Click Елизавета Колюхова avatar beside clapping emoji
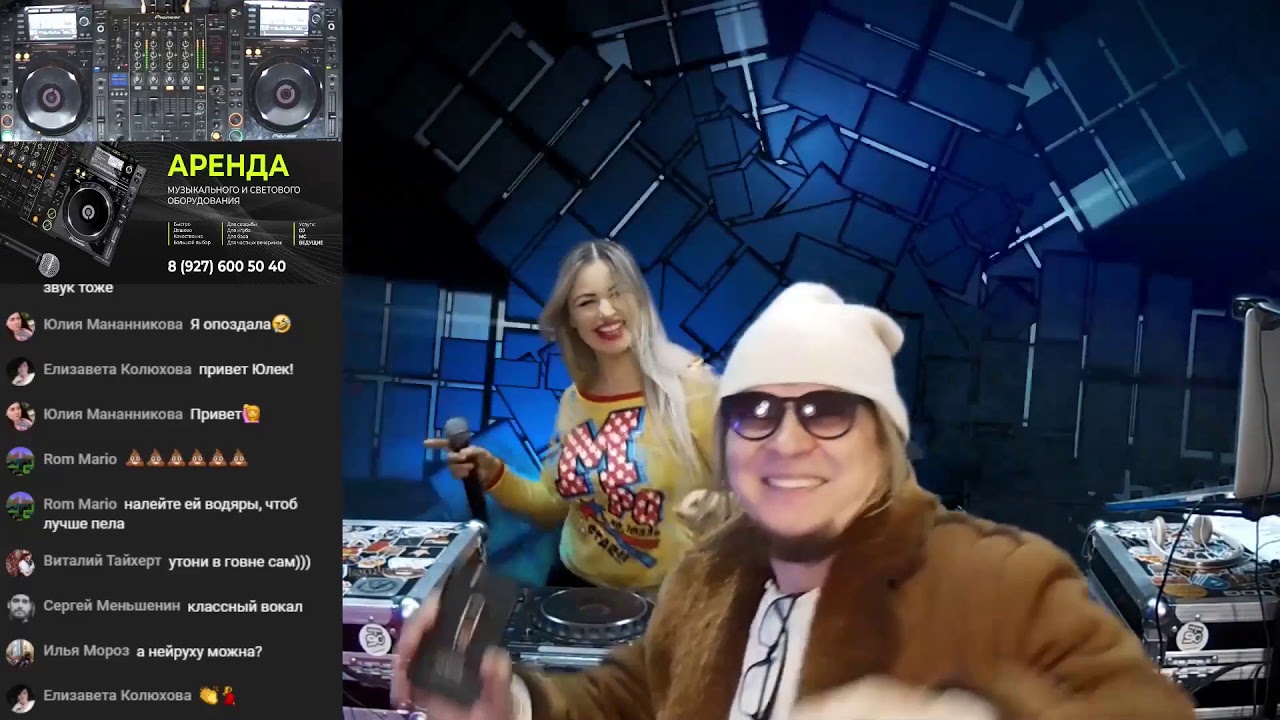This screenshot has width=1280, height=720. click(x=20, y=696)
